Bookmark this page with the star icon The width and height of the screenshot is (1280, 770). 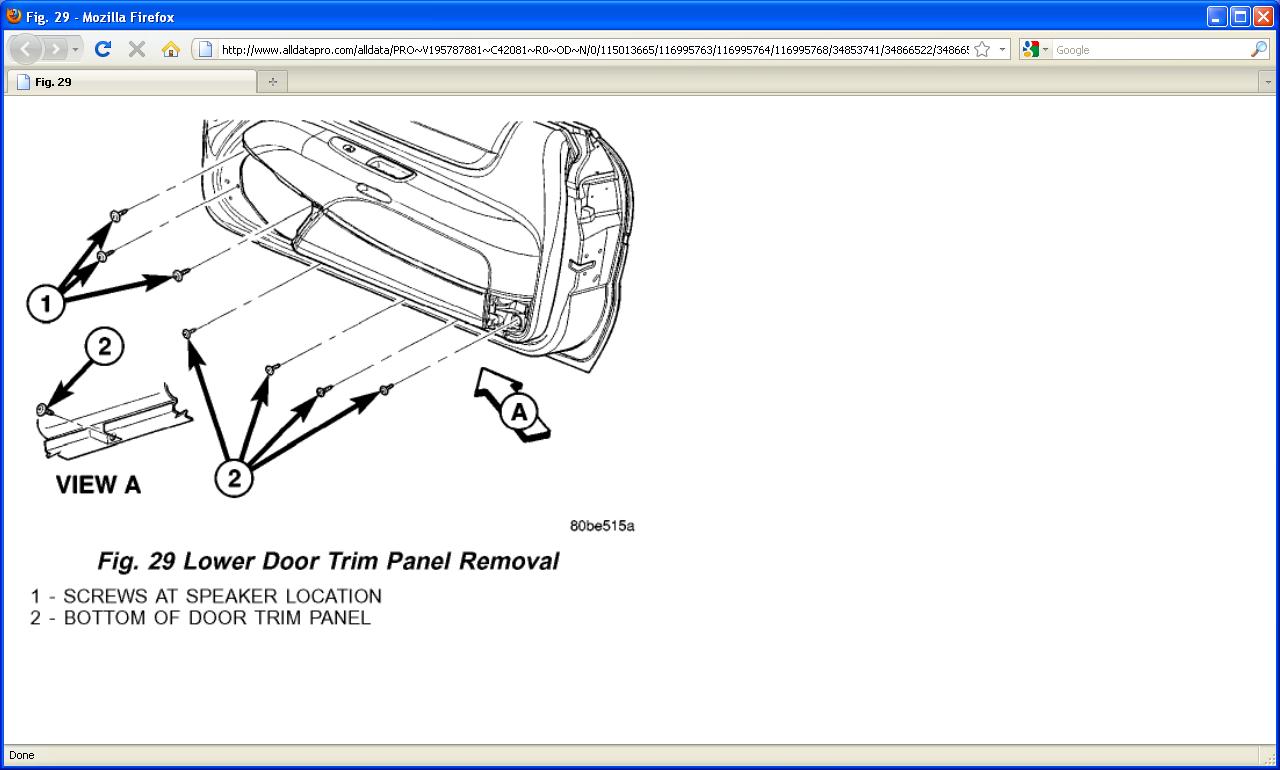coord(982,49)
